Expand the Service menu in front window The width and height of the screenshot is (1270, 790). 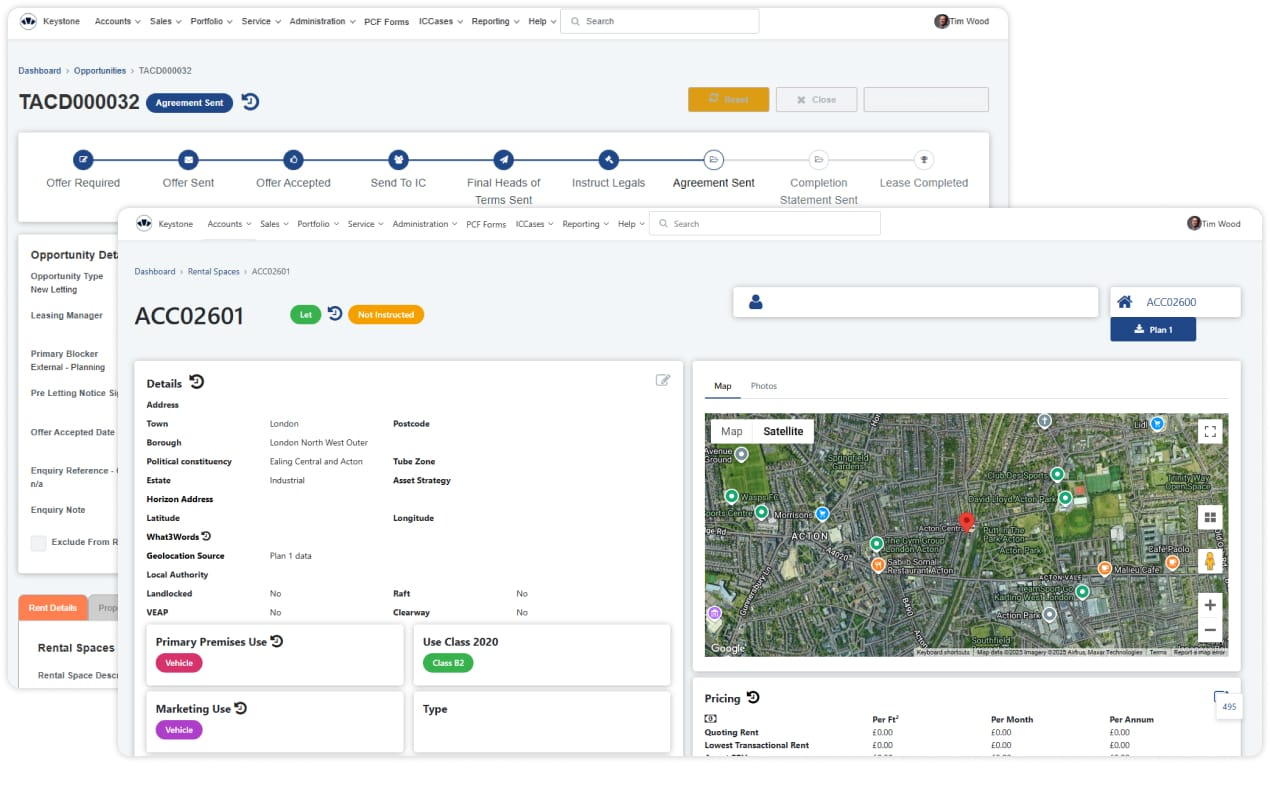366,224
